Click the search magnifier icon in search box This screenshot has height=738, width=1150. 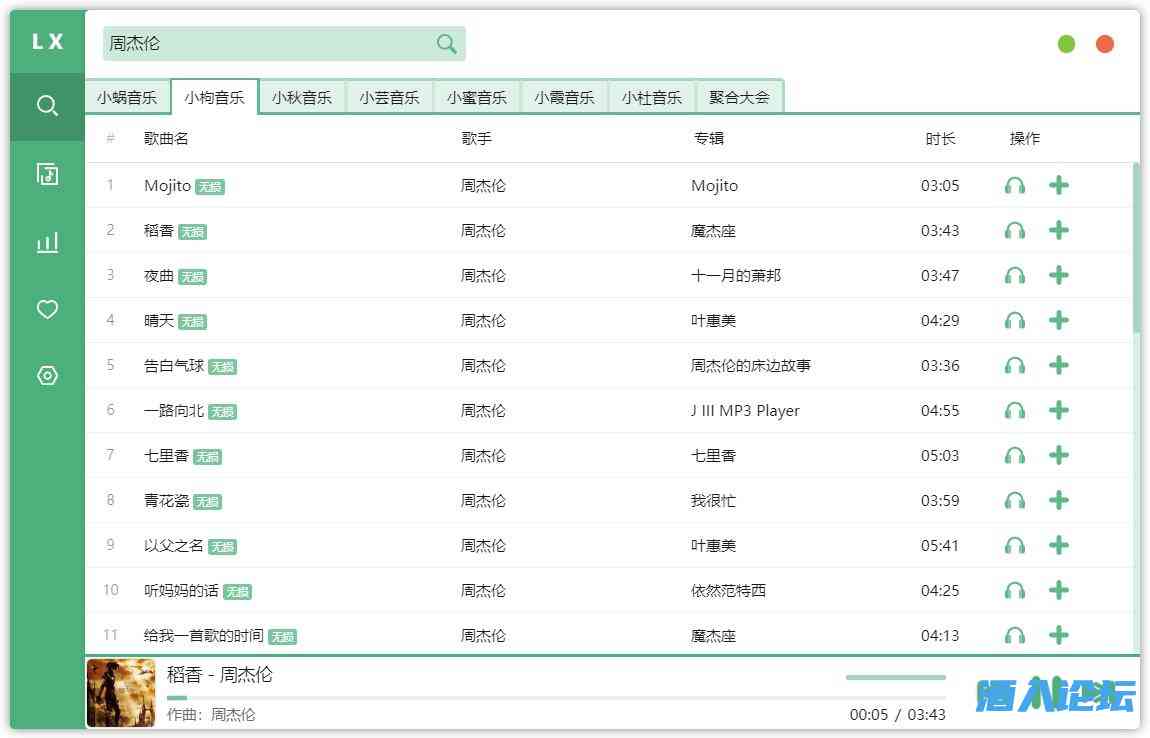pyautogui.click(x=446, y=44)
